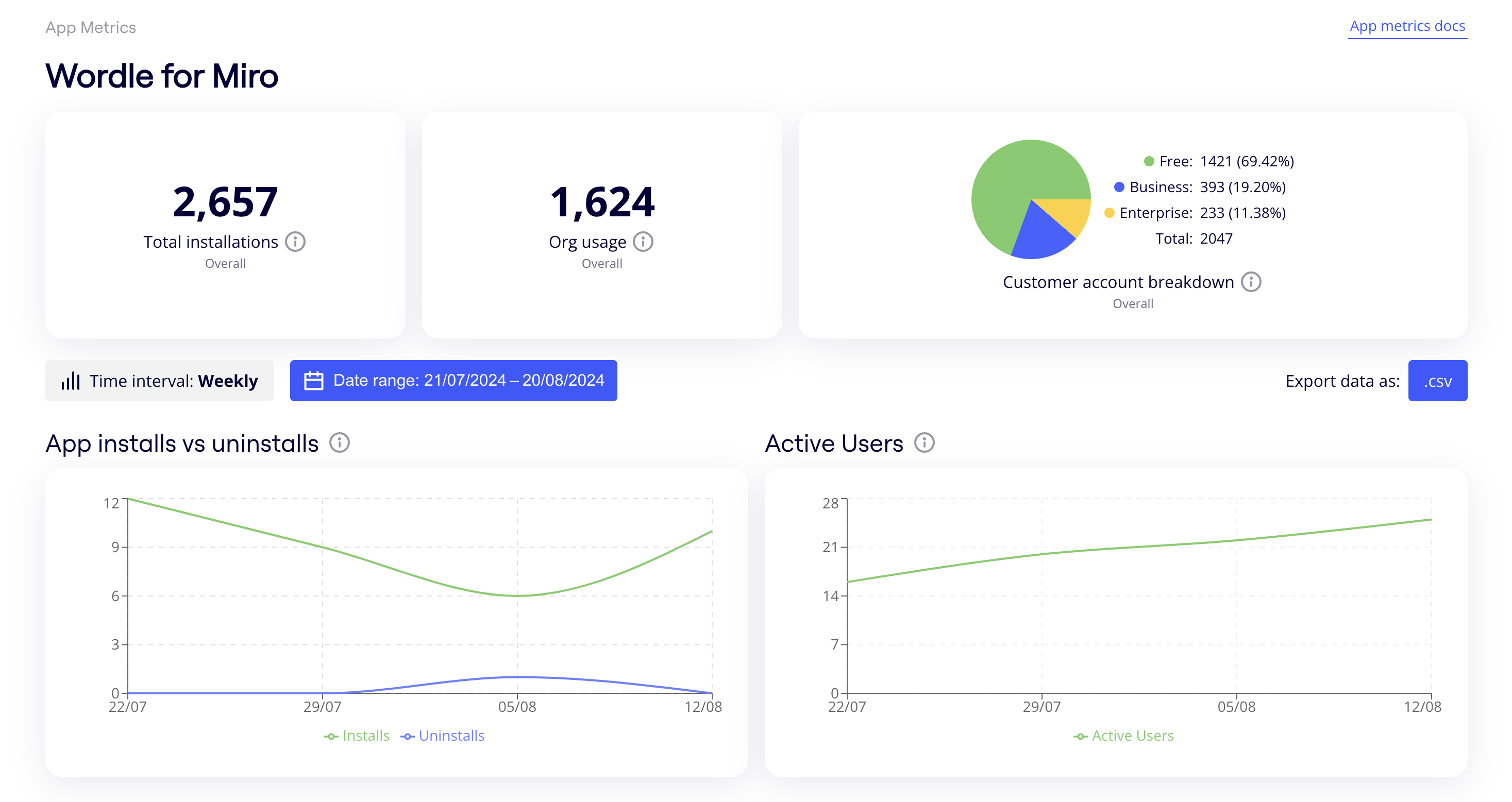Click info icon beside Total installations

(295, 242)
